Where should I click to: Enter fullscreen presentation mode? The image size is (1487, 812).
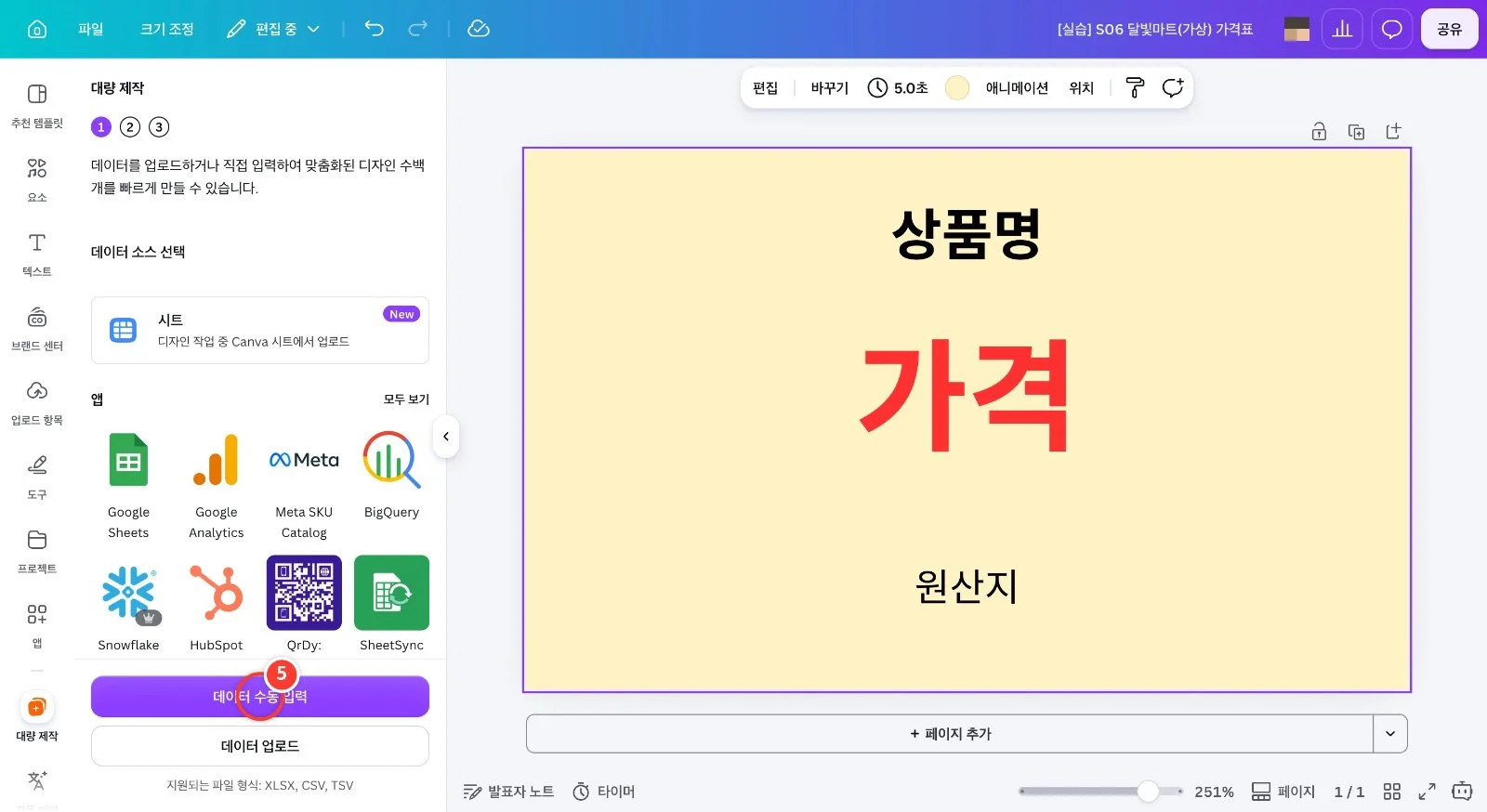pos(1427,792)
